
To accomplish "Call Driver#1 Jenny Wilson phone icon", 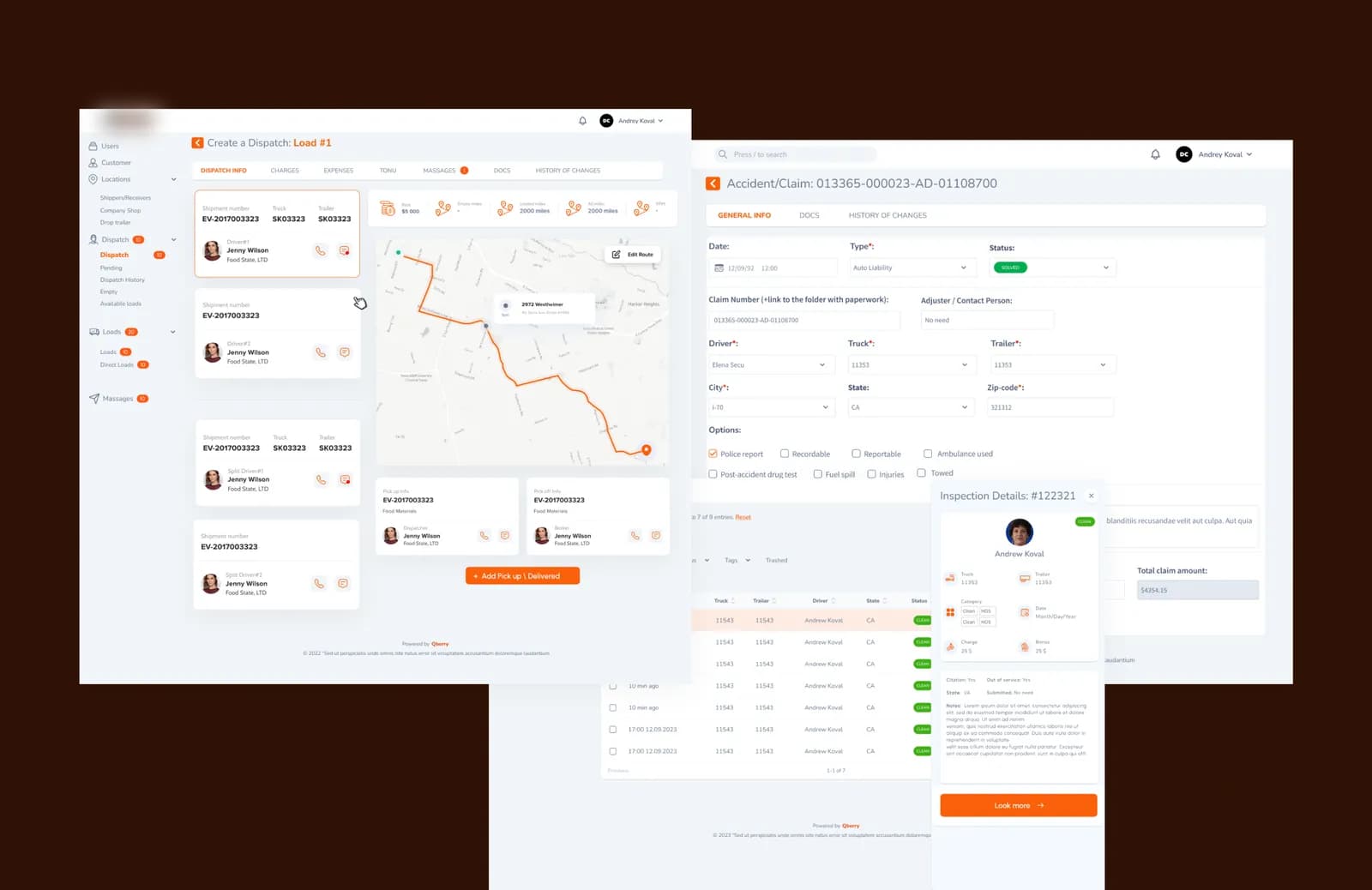I will tap(320, 251).
